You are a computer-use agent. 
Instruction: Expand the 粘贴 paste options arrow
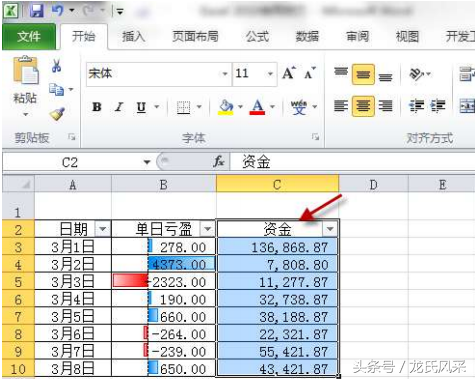[25, 115]
